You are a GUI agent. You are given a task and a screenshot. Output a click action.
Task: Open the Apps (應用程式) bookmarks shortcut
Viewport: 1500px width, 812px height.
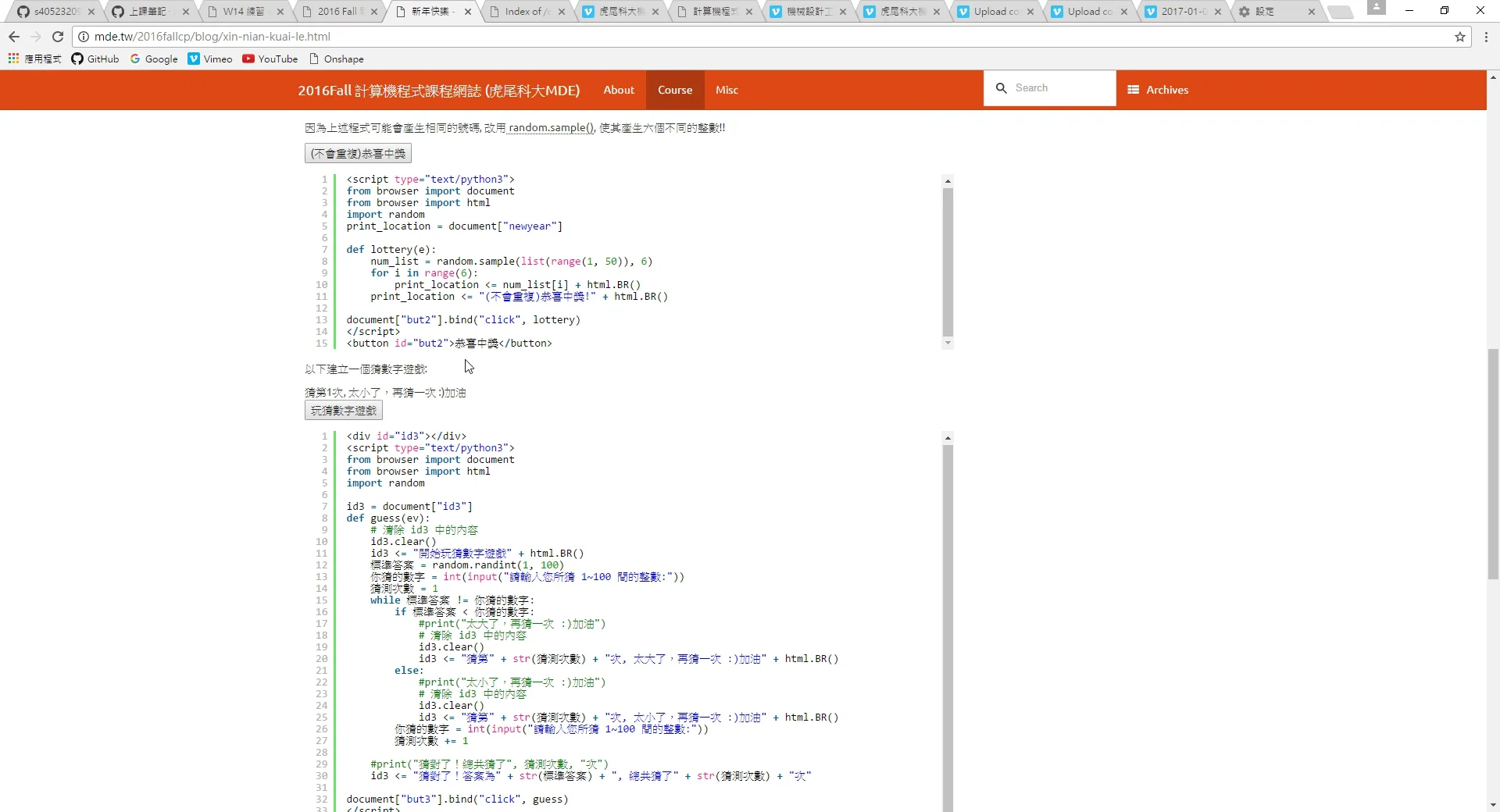(x=34, y=59)
